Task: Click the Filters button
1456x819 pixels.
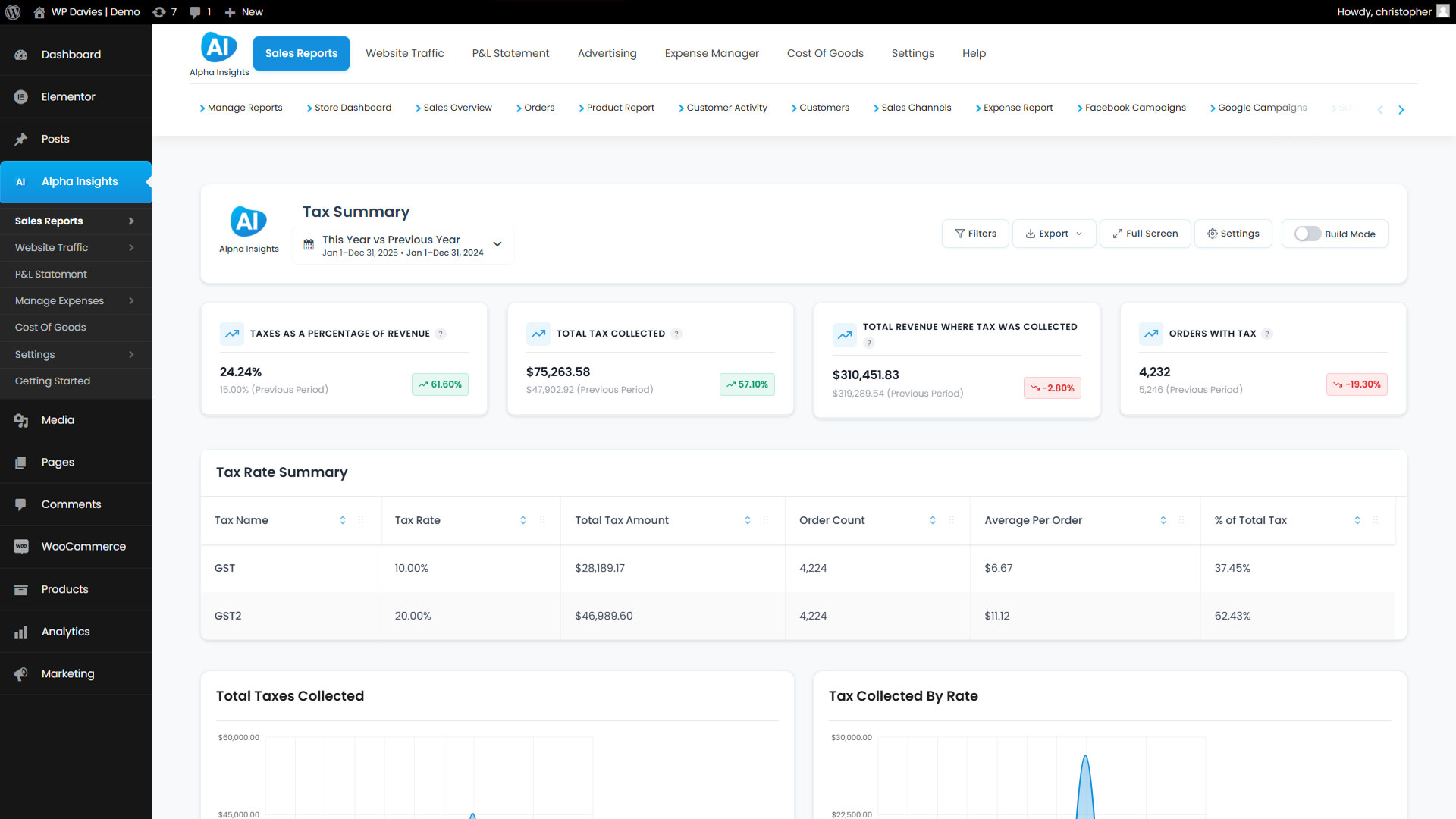Action: [x=975, y=234]
